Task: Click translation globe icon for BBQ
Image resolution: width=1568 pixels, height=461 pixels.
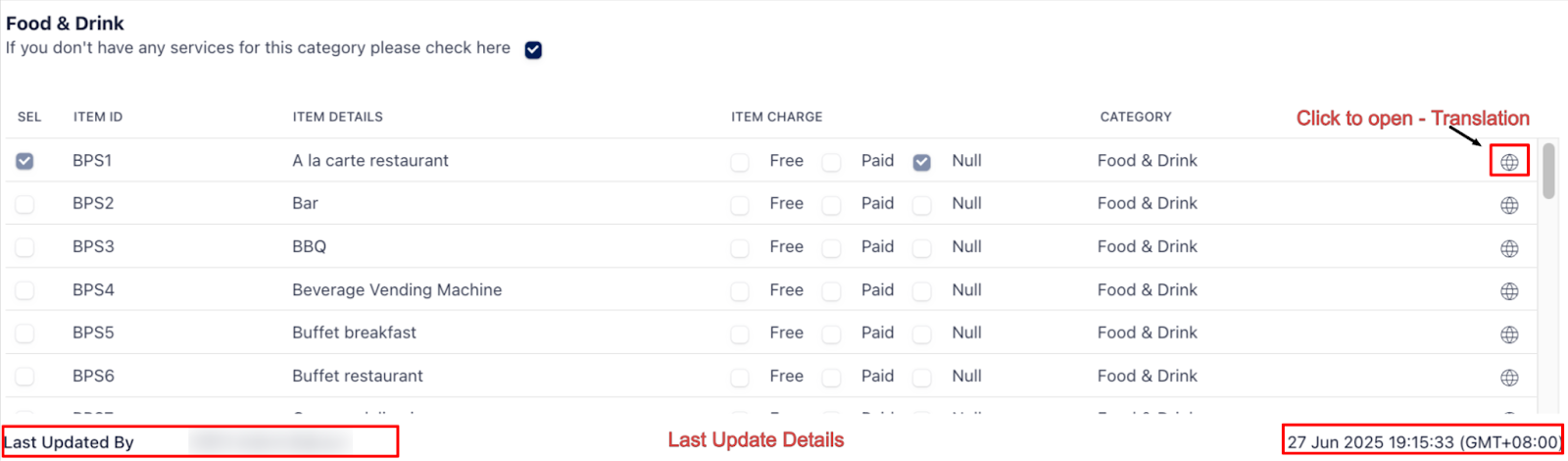Action: tap(1509, 248)
